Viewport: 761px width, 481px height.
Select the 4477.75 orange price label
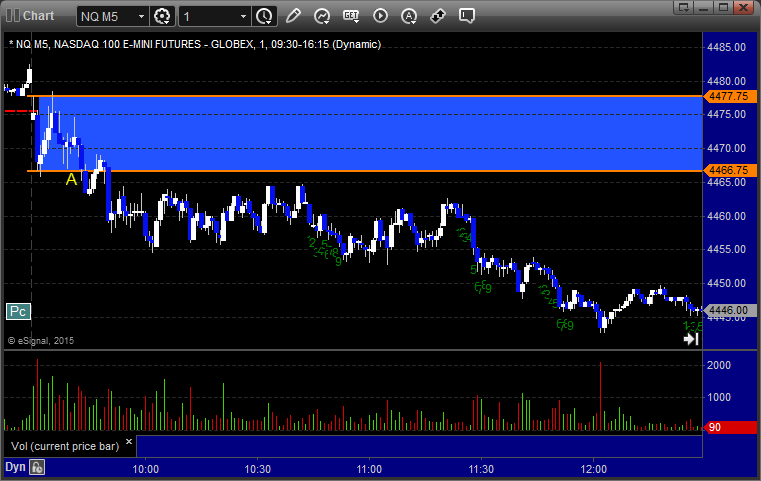(x=729, y=96)
